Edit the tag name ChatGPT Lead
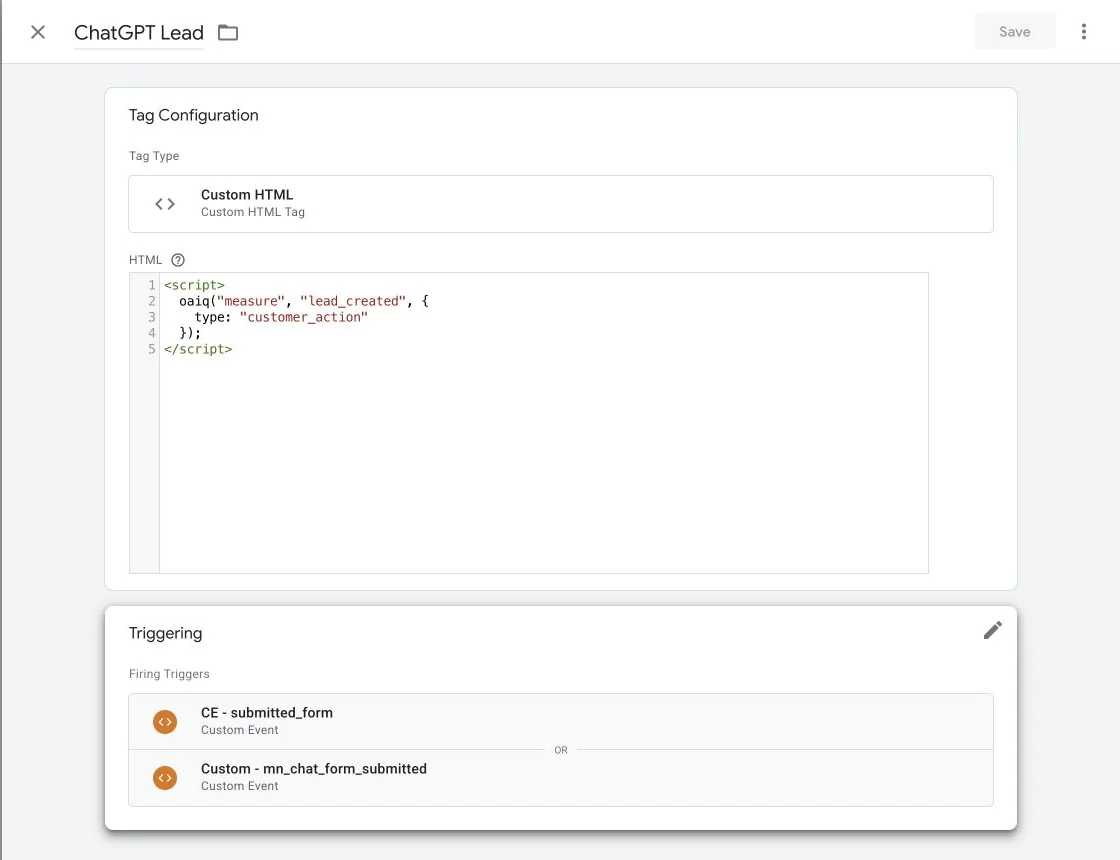 (x=139, y=33)
